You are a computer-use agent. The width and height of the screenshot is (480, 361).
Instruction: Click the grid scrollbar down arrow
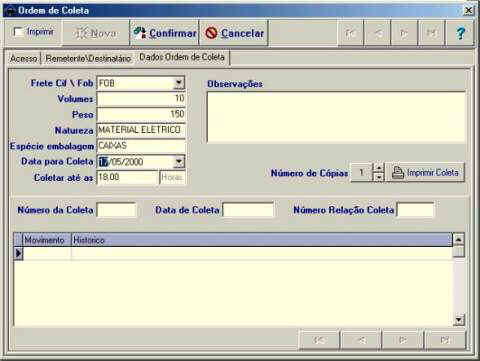coord(459,320)
